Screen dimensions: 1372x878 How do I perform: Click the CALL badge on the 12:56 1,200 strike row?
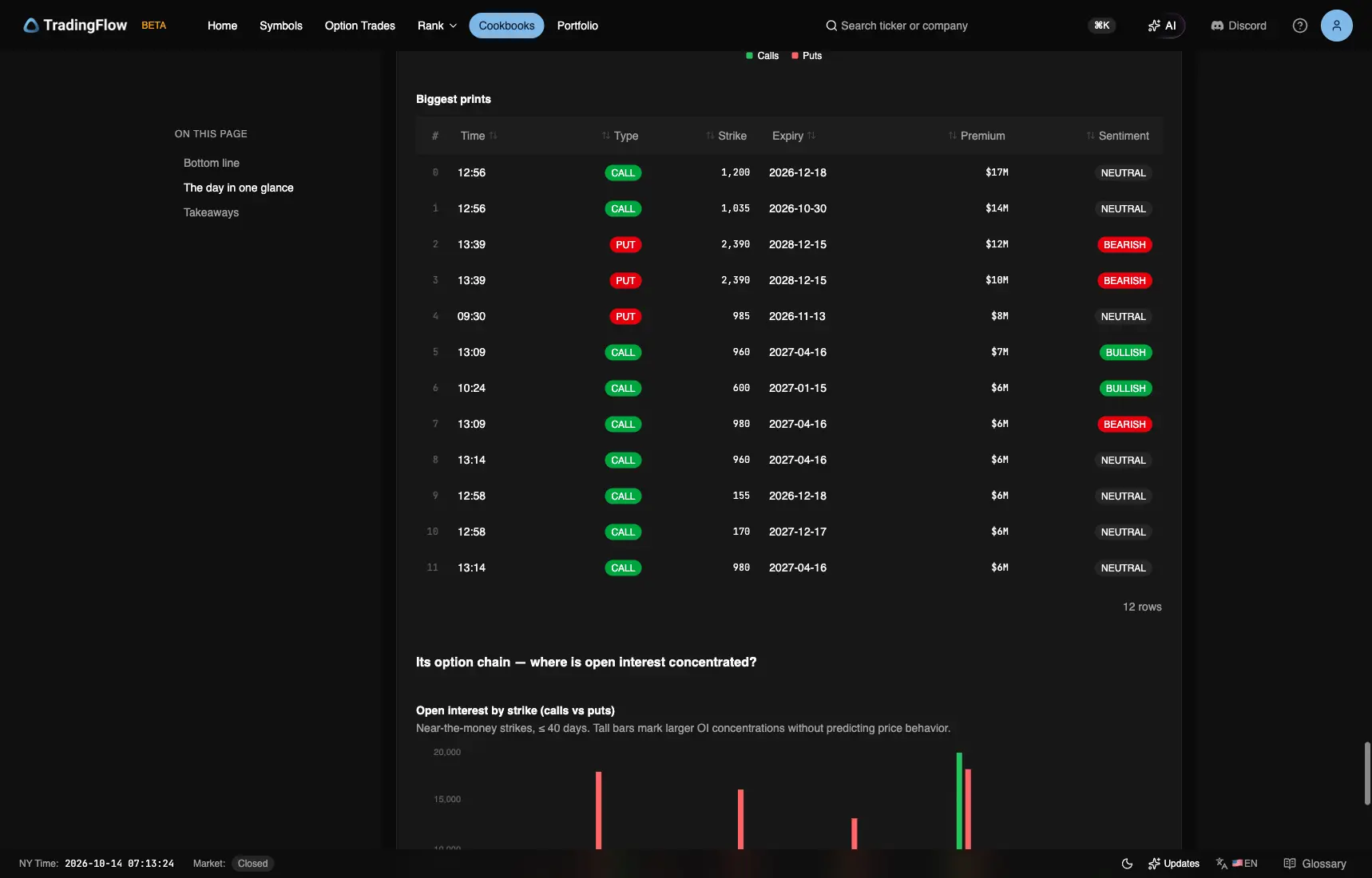[623, 173]
